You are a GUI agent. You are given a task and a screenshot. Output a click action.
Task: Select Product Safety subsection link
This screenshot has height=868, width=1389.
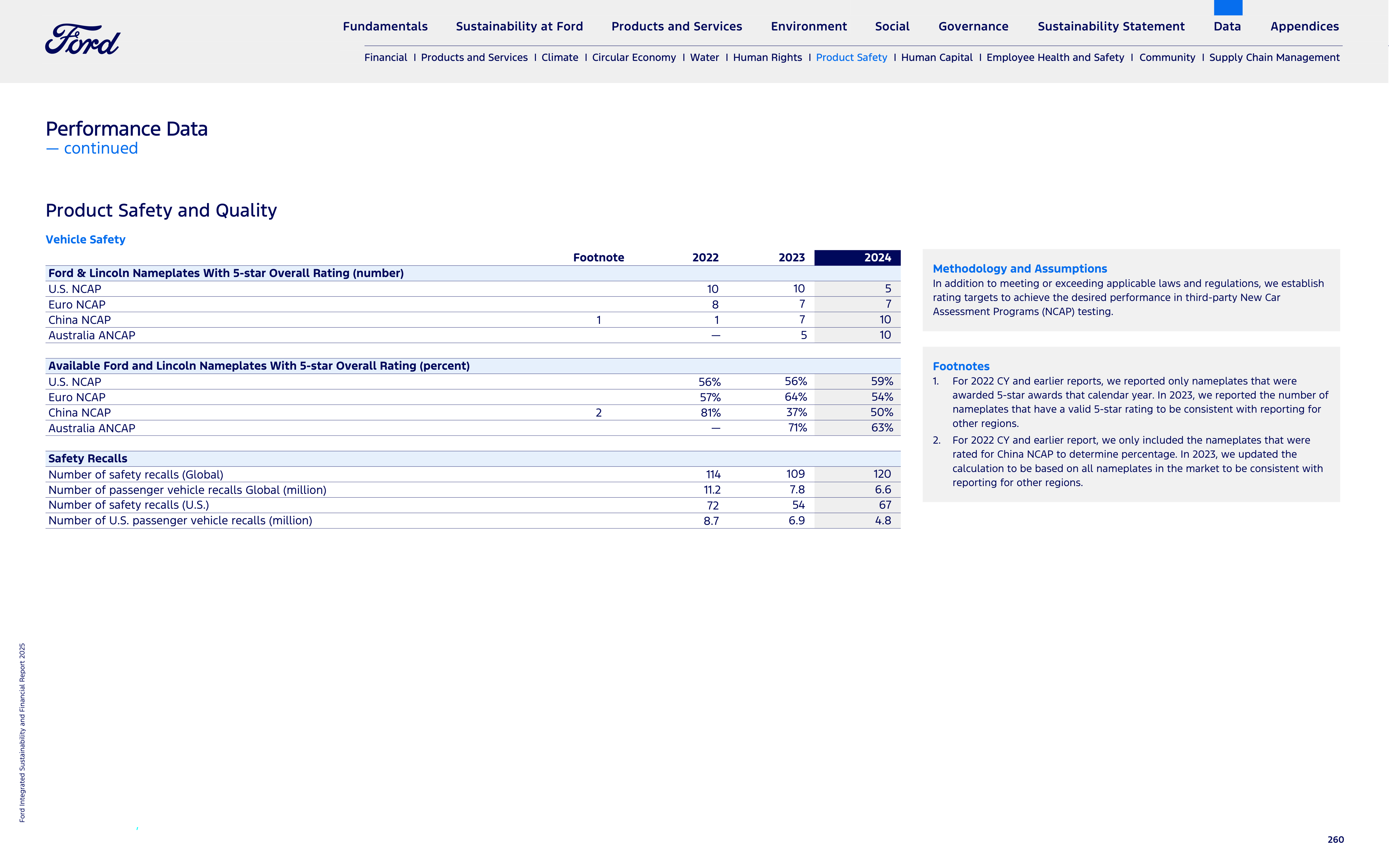(x=851, y=58)
